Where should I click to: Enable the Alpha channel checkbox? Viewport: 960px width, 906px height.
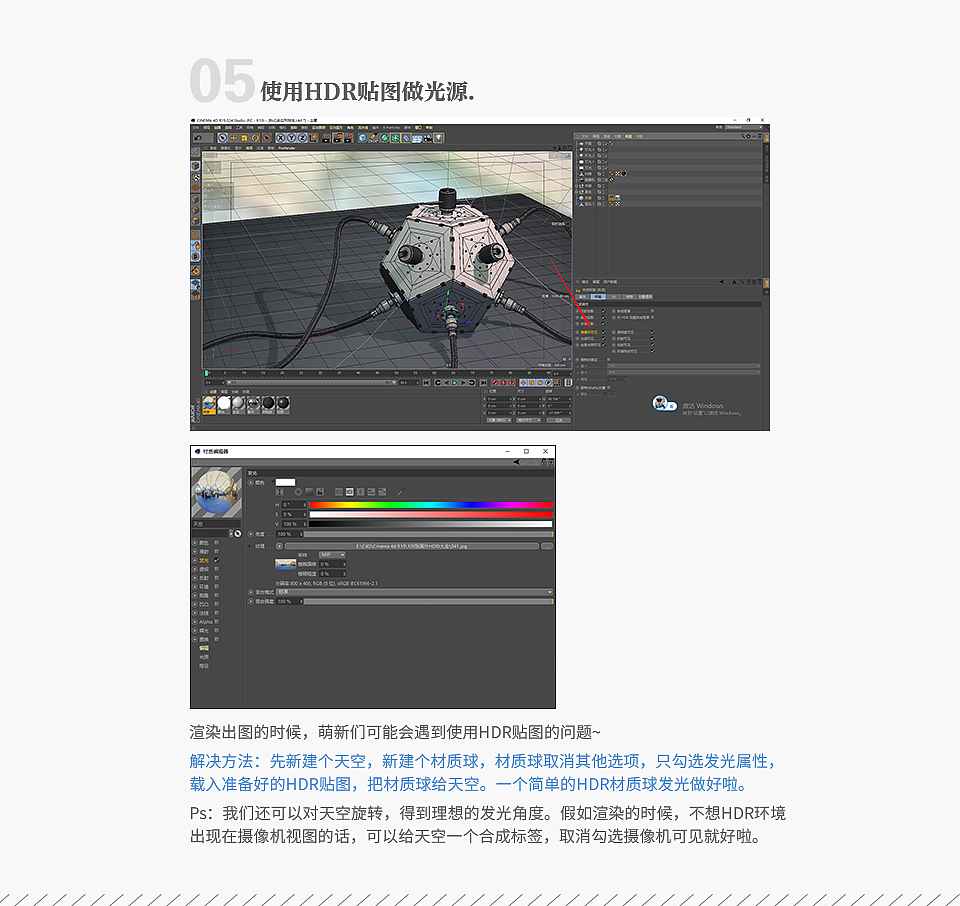pyautogui.click(x=217, y=622)
